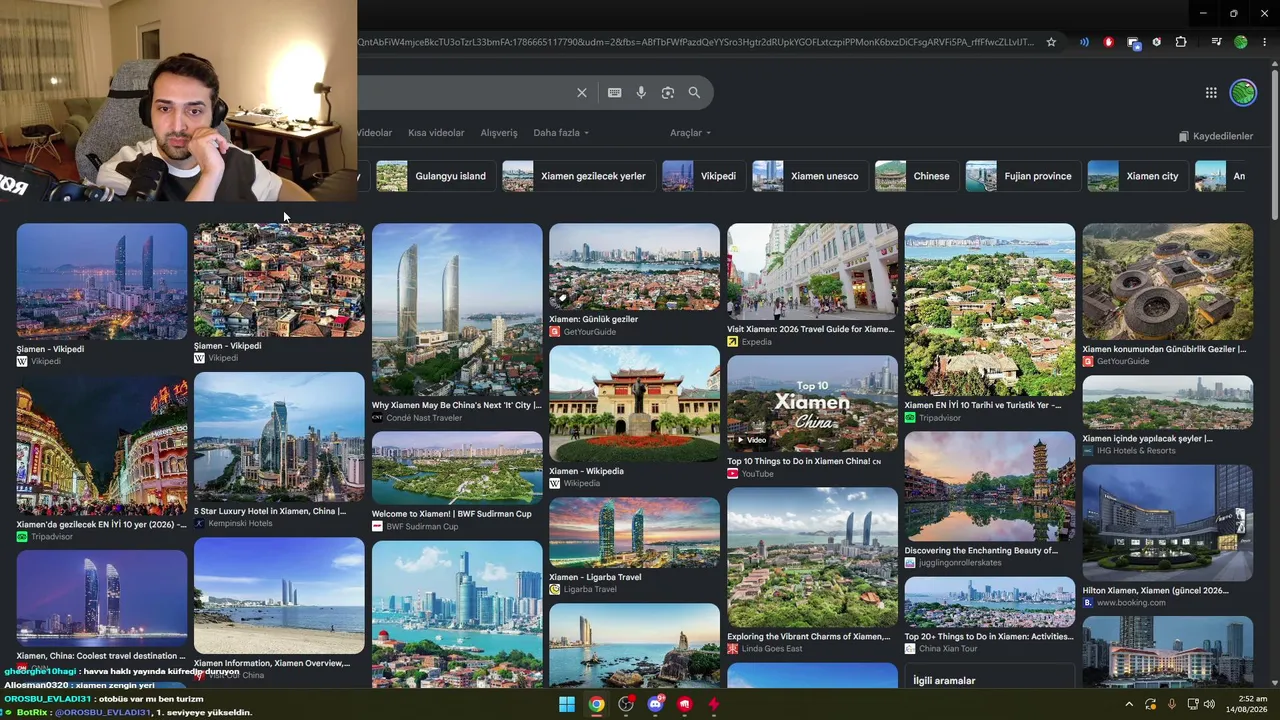
Task: Open the GetYourGuide tulou roundhouses image
Action: (x=1167, y=282)
